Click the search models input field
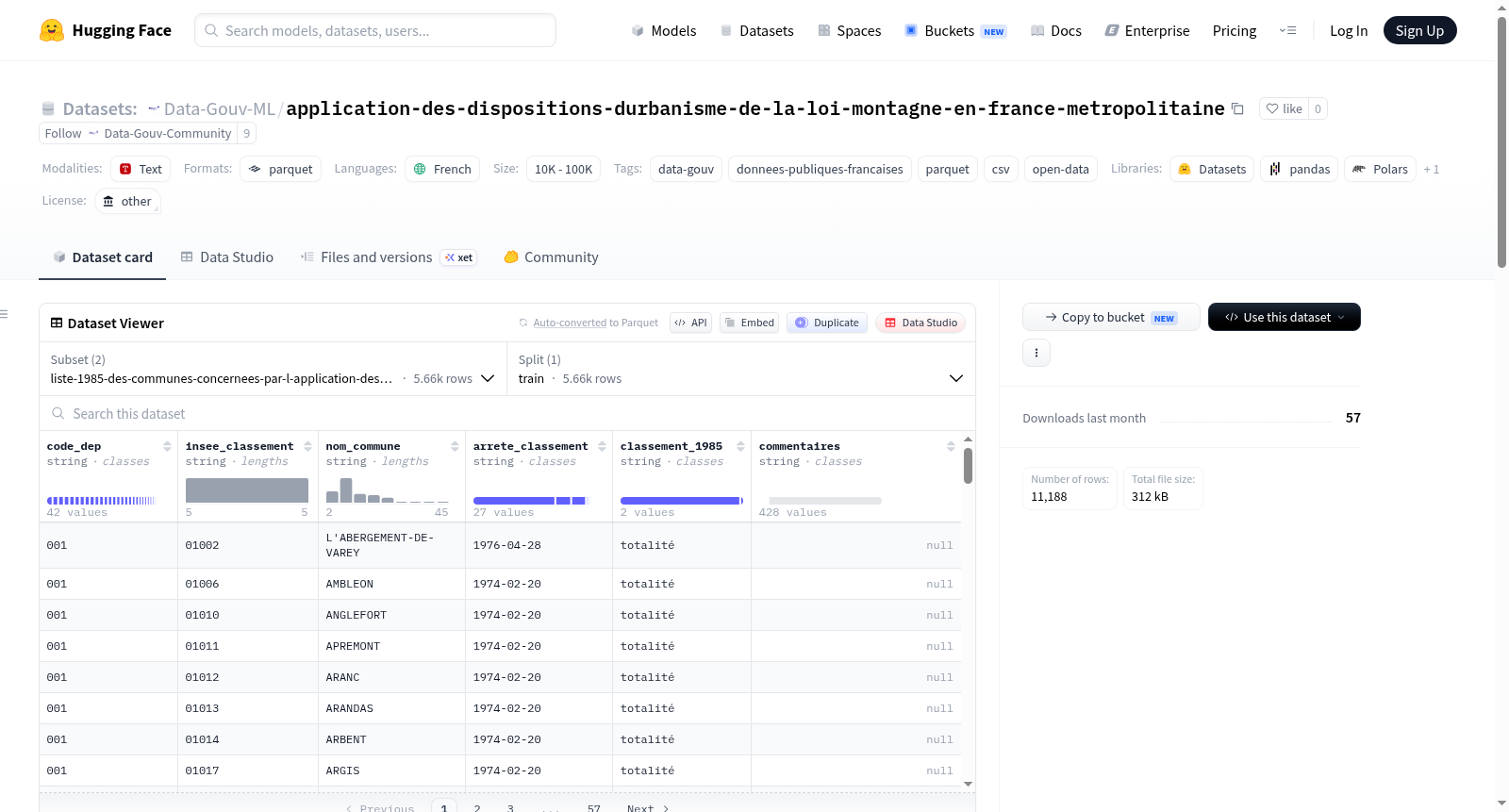Viewport: 1509px width, 812px height. tap(375, 30)
